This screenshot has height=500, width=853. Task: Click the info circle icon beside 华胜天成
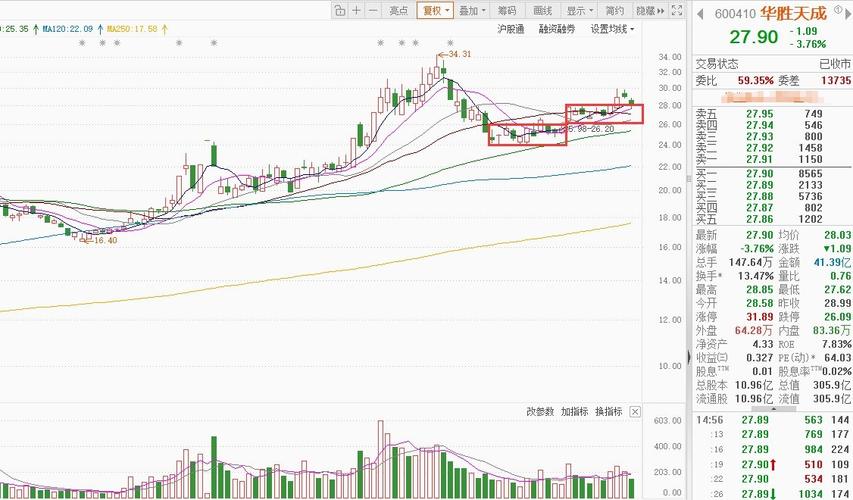(838, 9)
